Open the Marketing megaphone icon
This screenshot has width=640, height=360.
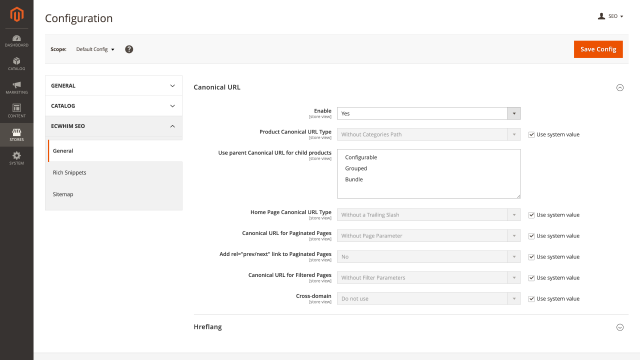[17, 88]
